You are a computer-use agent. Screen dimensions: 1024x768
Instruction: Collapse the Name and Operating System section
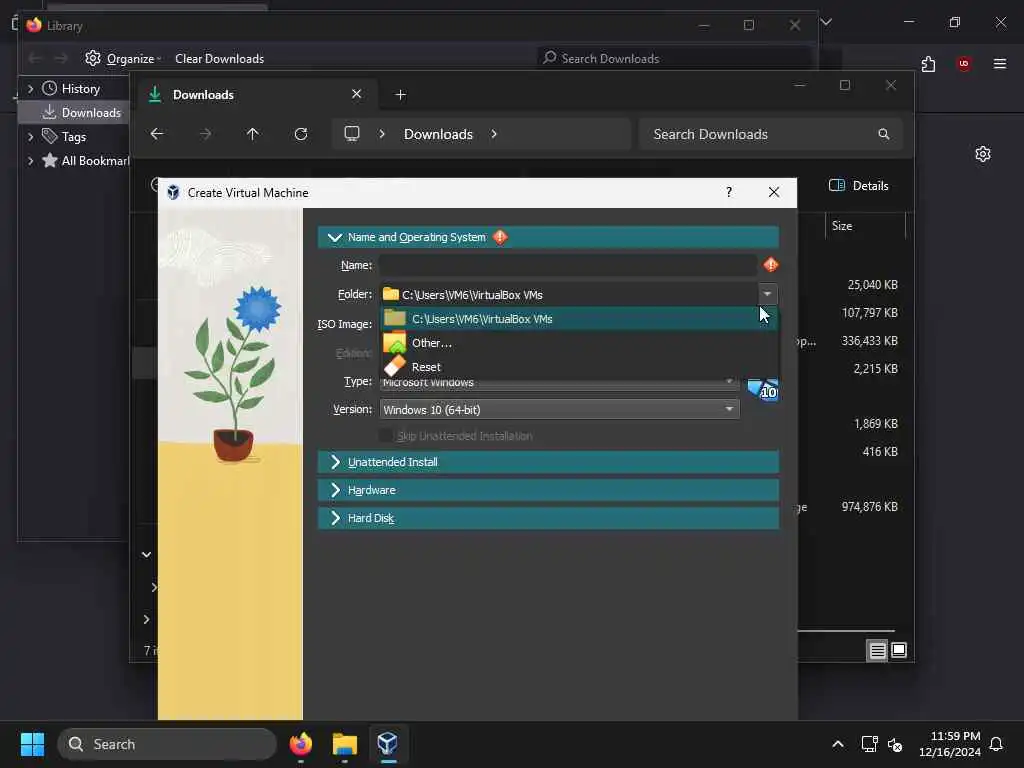[335, 237]
